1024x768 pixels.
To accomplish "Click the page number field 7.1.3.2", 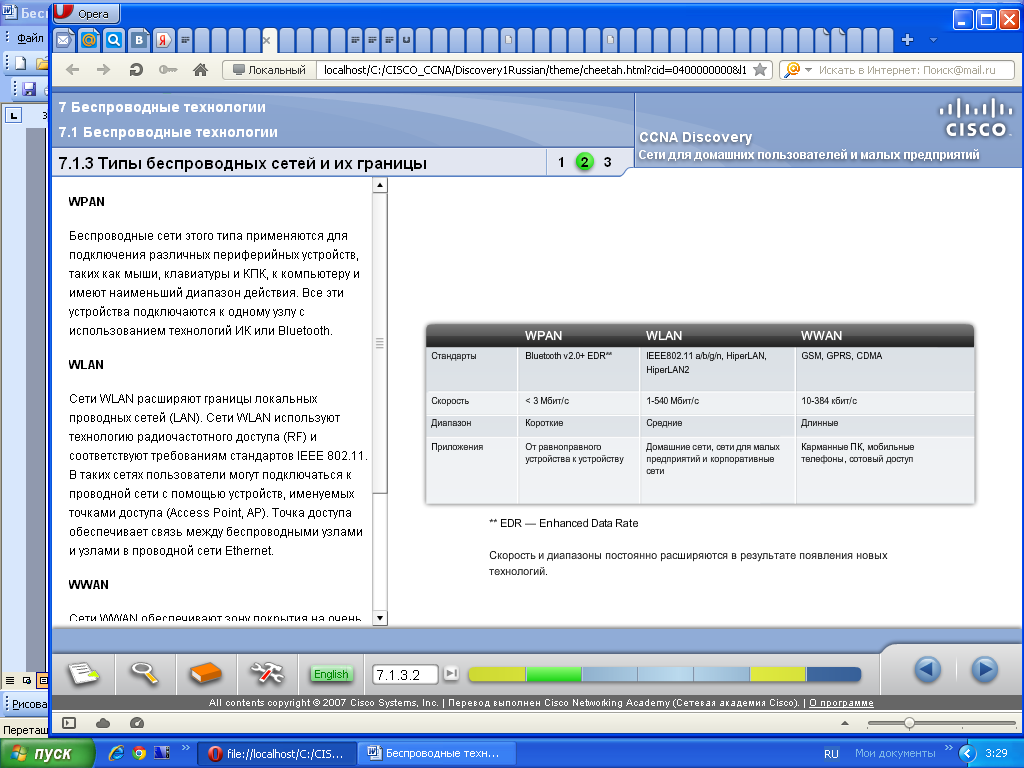I will pos(405,675).
